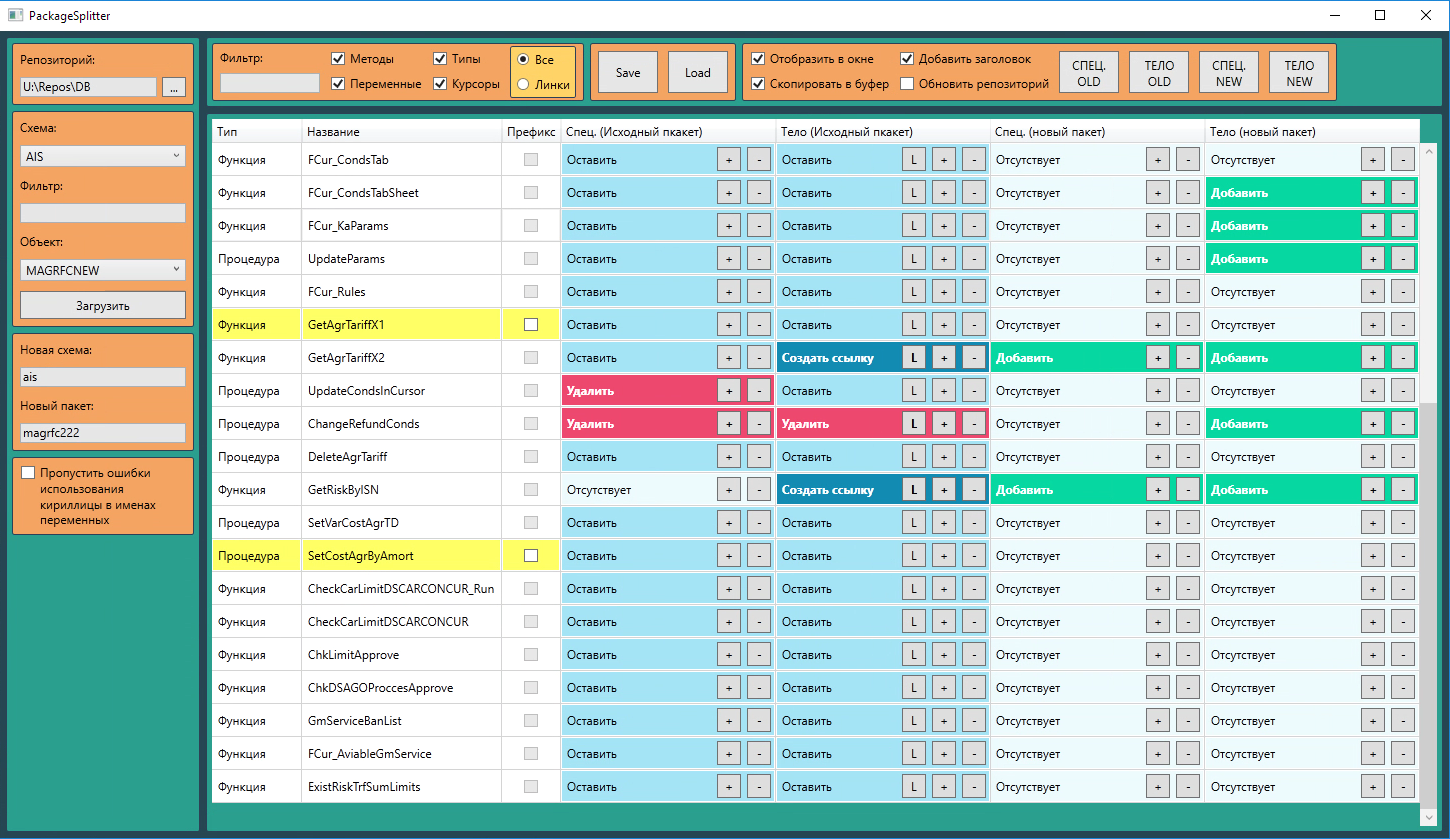Toggle the Переменные checkbox
This screenshot has width=1450, height=839.
tap(338, 84)
